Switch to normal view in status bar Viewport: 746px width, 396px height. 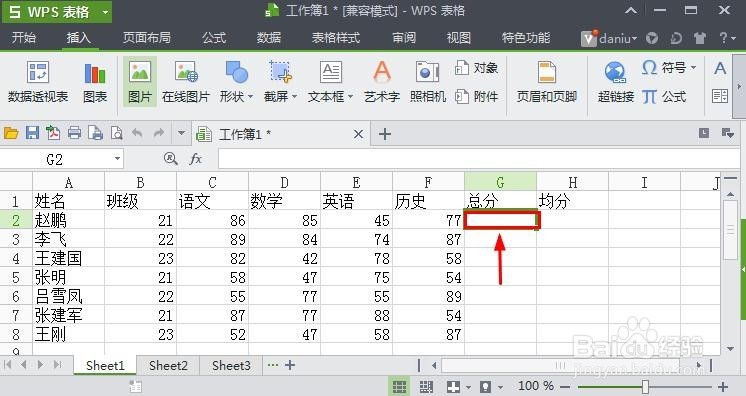point(399,386)
